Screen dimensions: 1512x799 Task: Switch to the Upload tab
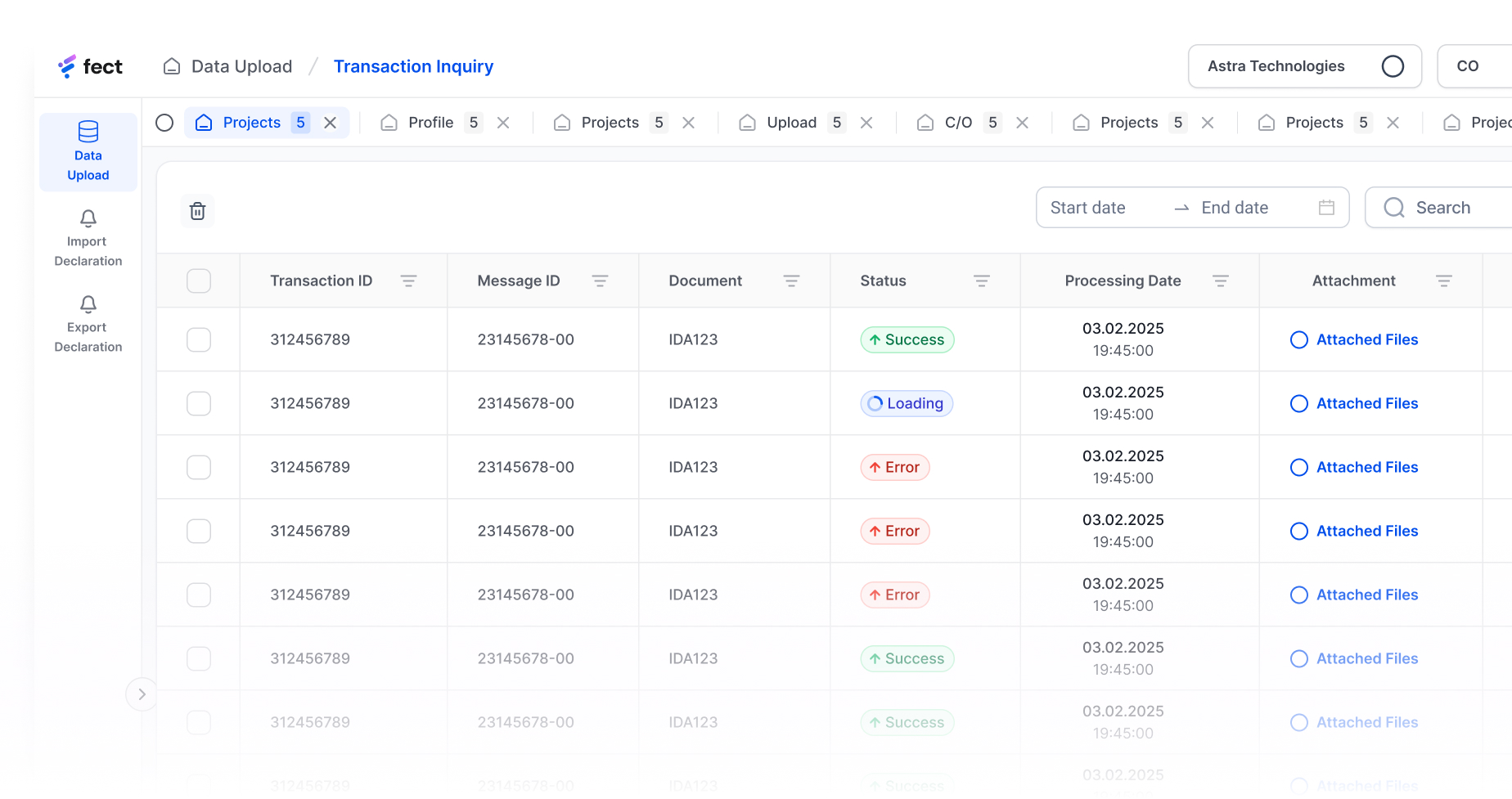[x=790, y=123]
